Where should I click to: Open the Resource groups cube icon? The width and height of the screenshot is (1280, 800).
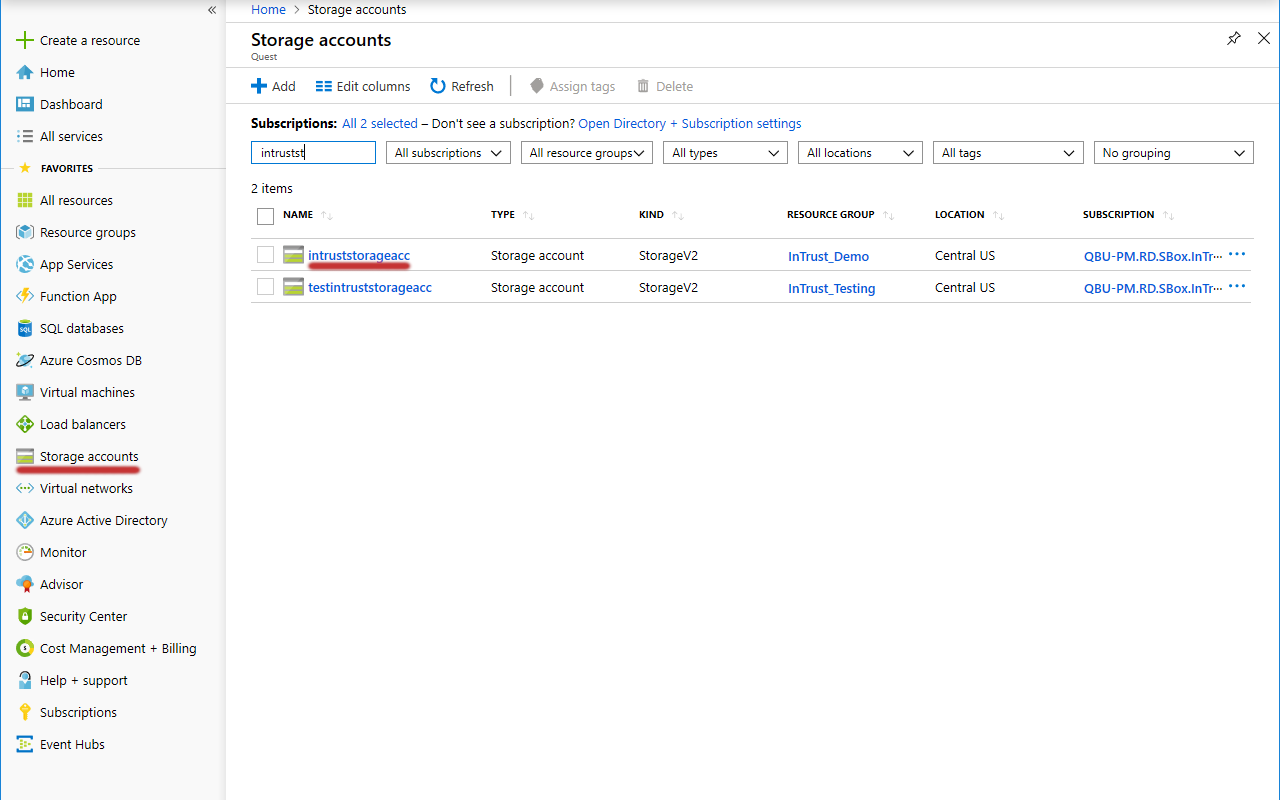coord(25,233)
